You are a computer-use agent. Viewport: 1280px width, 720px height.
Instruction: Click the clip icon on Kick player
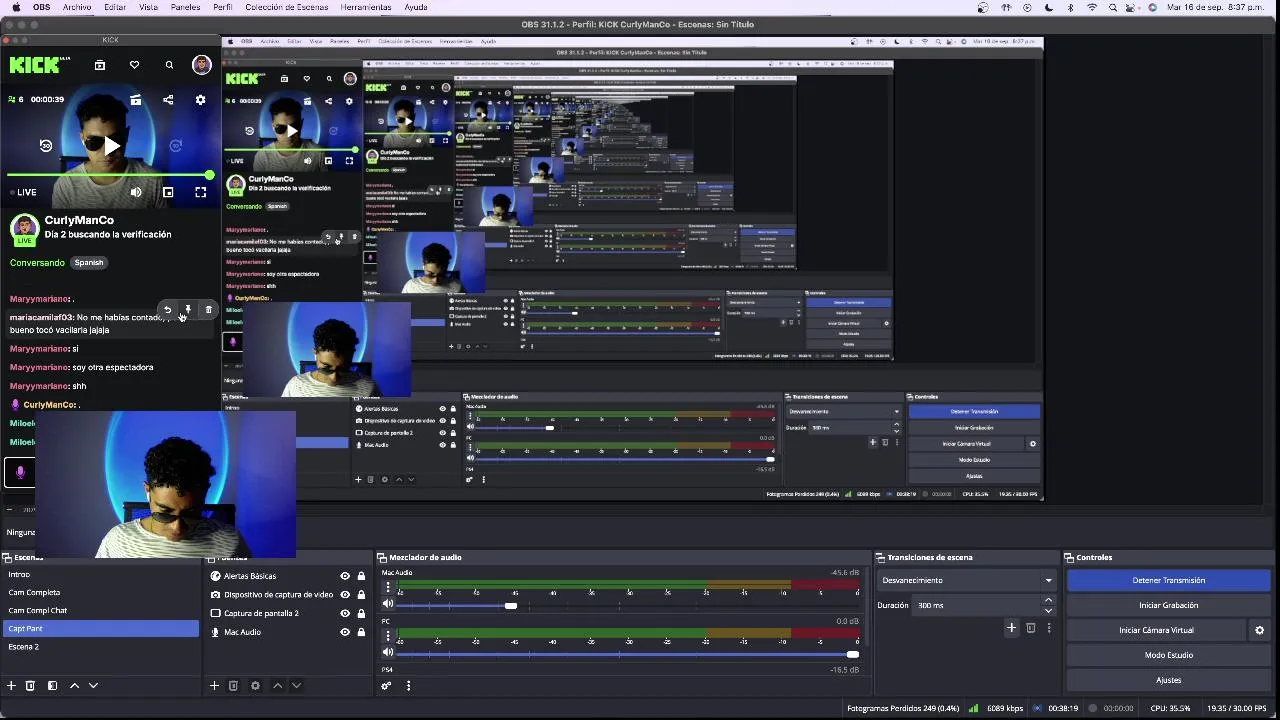coord(136,100)
